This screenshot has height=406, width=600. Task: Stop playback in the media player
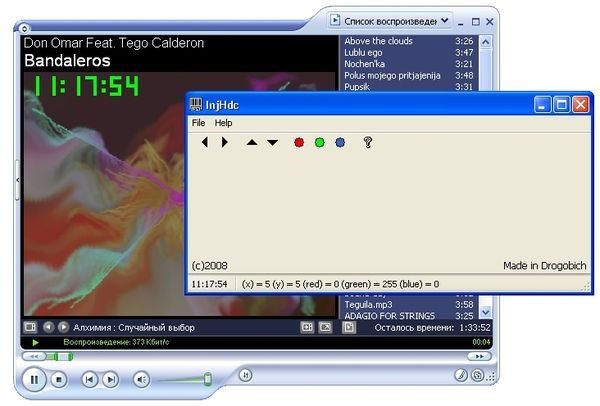(x=59, y=380)
